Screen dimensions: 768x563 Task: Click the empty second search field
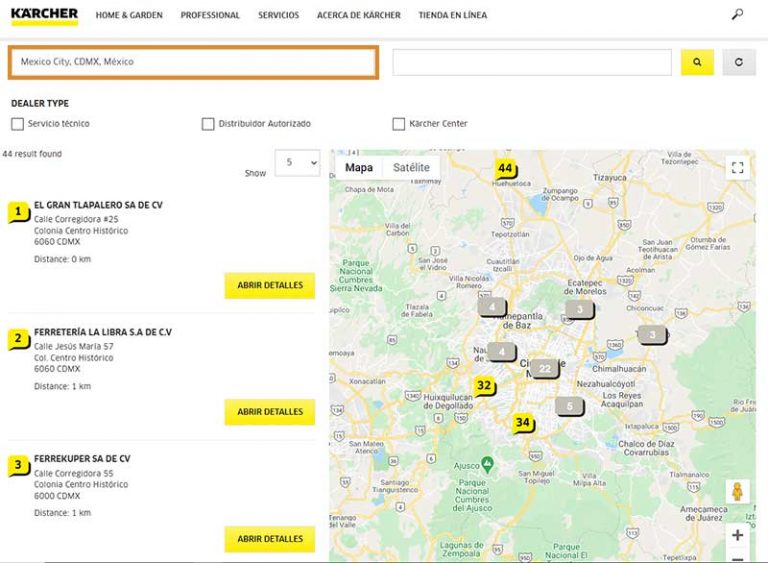tap(532, 62)
